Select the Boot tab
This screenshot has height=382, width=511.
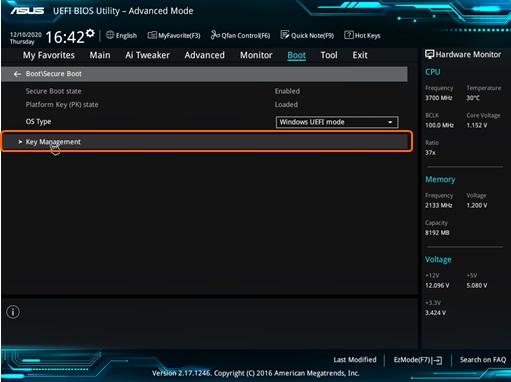coord(296,55)
